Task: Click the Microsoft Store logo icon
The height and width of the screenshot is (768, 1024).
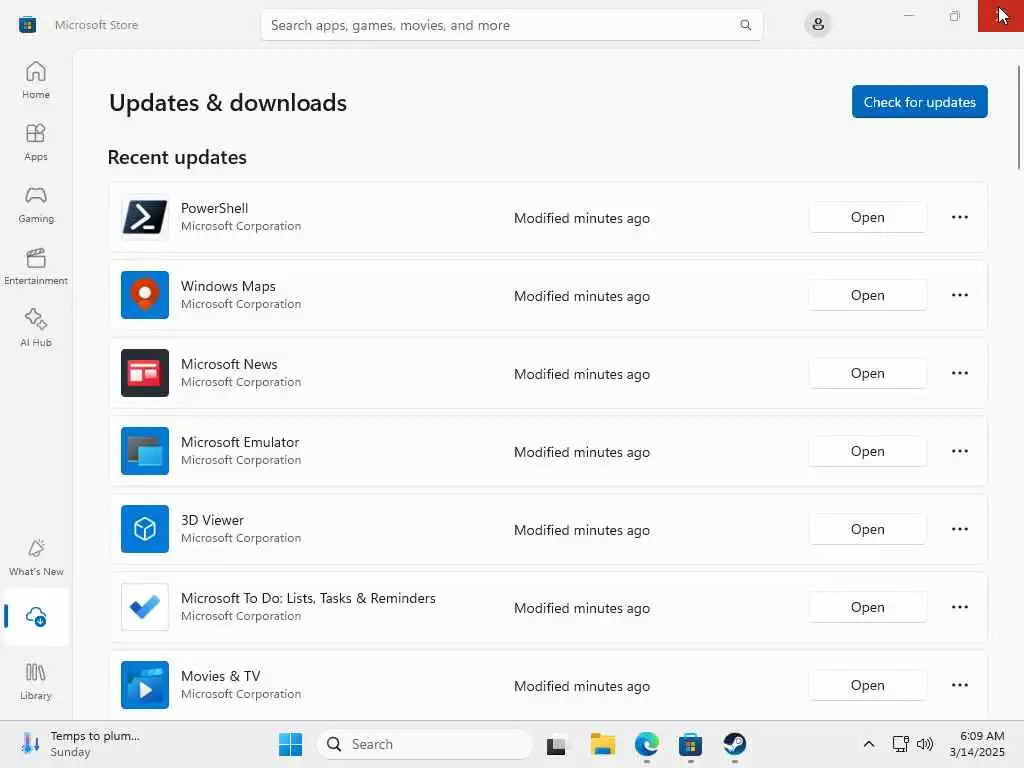Action: pyautogui.click(x=27, y=25)
